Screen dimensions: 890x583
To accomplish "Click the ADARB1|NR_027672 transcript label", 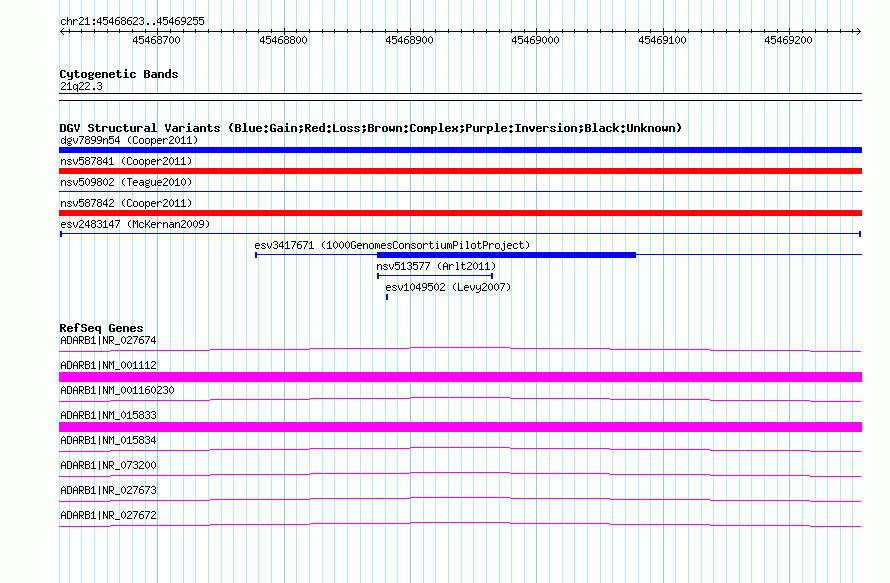I will [108, 515].
